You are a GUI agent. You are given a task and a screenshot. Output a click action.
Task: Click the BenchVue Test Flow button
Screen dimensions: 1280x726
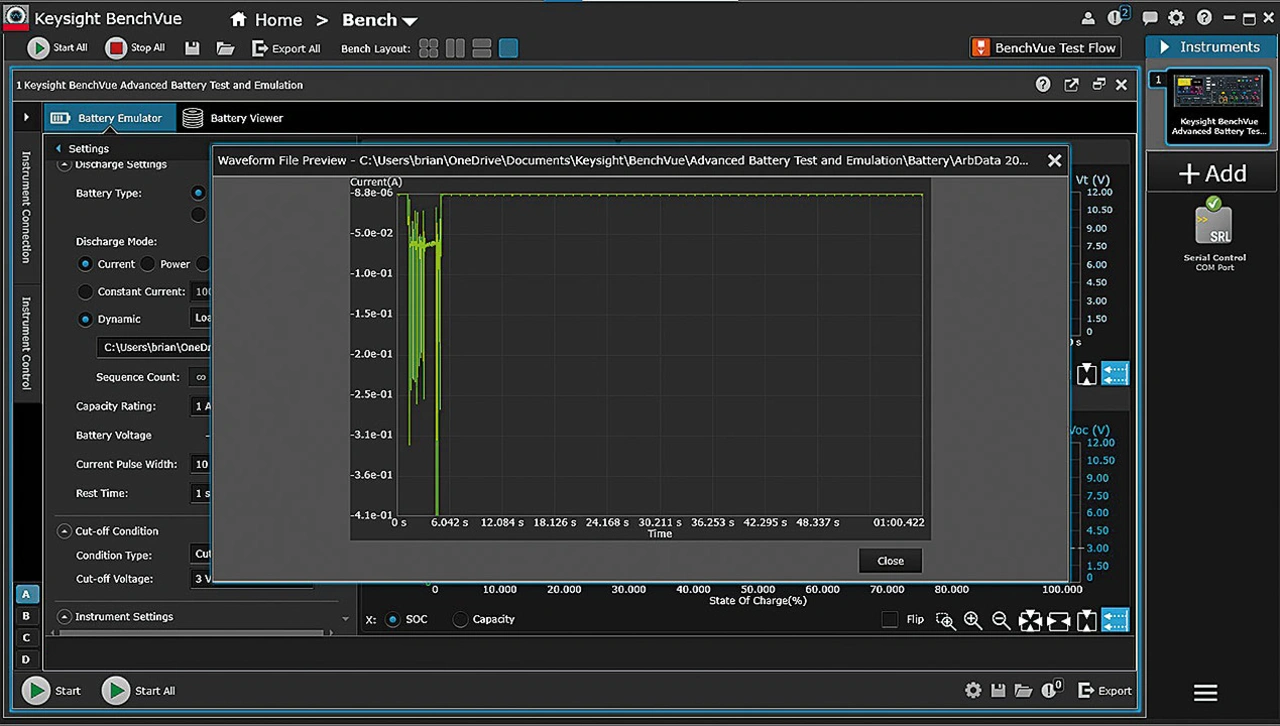1044,48
